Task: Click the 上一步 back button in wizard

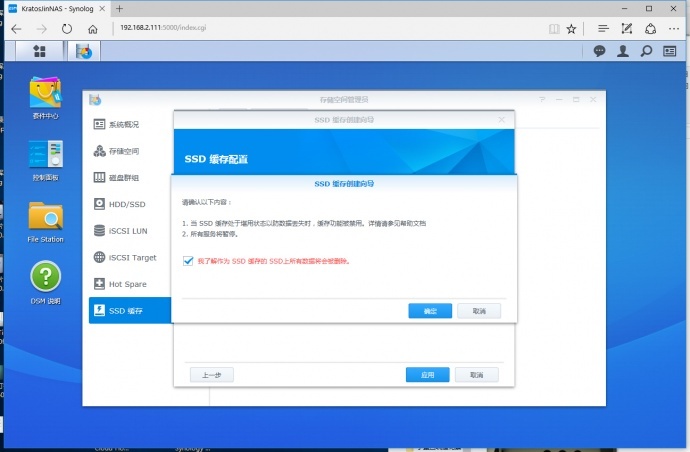Action: (x=212, y=375)
